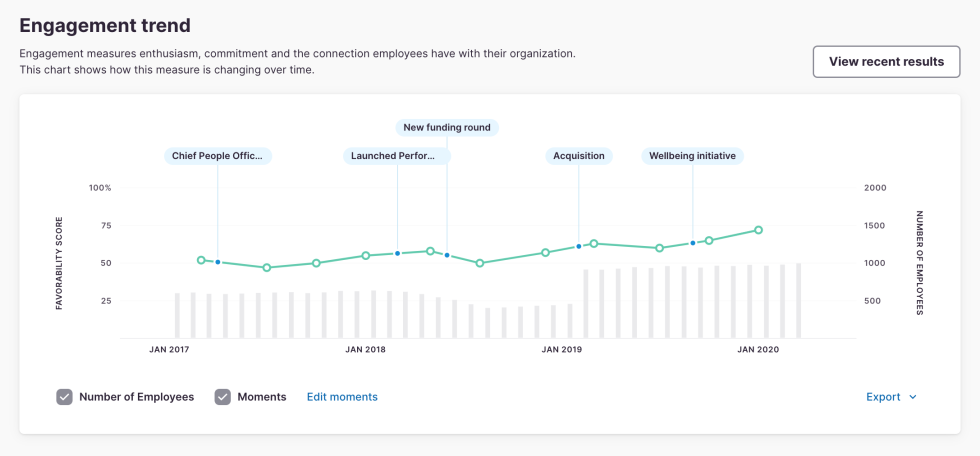This screenshot has width=980, height=456.
Task: Click the blue dot under Wellbeing initiative line
Action: coord(692,243)
